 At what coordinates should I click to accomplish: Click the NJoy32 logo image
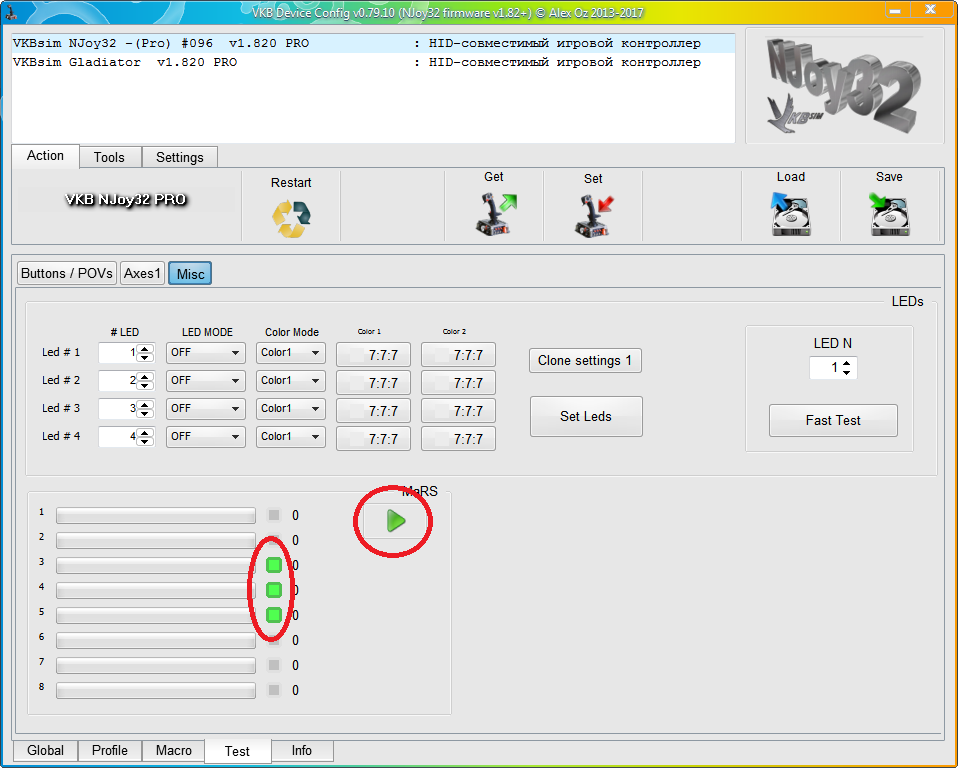844,87
